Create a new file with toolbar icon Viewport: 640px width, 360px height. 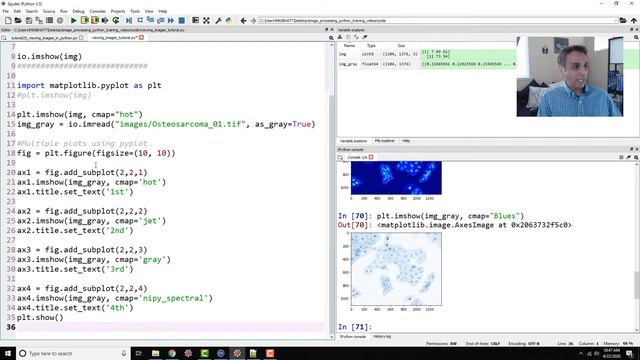click(8, 20)
